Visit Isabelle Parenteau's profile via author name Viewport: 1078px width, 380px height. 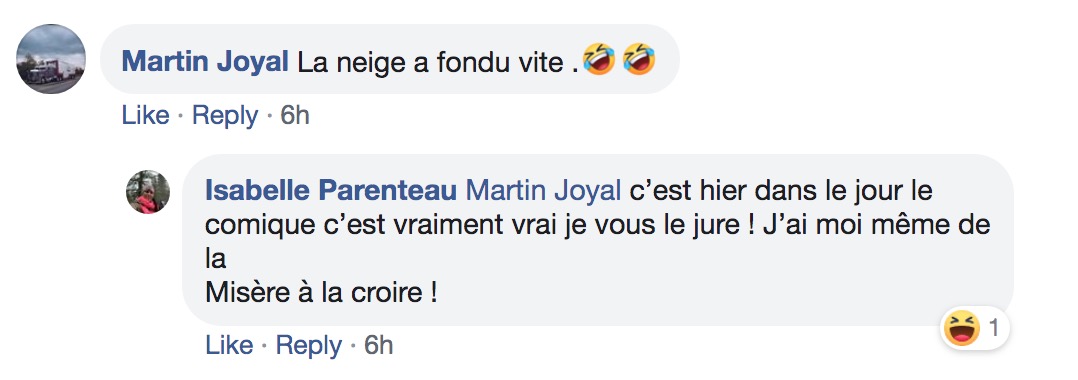(331, 190)
